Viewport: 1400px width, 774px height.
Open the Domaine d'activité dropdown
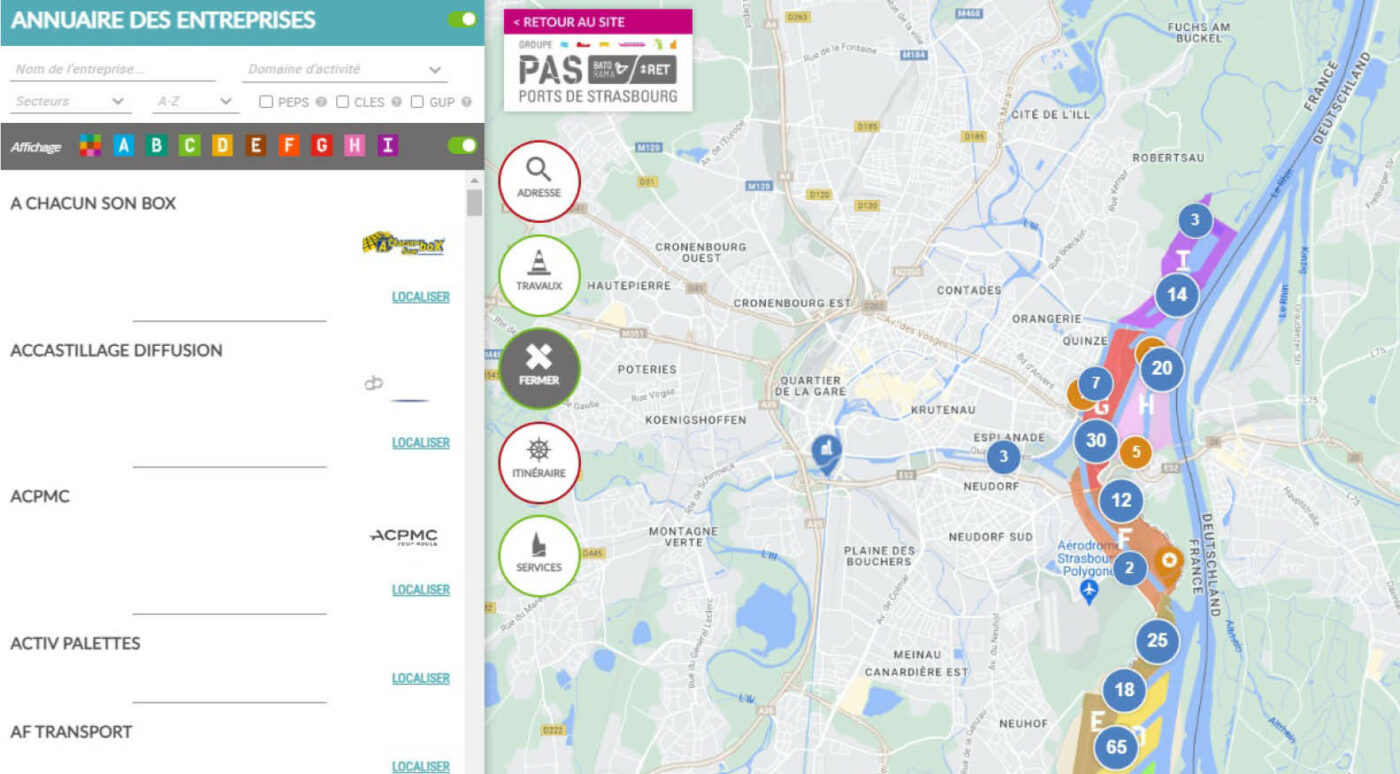pos(345,68)
